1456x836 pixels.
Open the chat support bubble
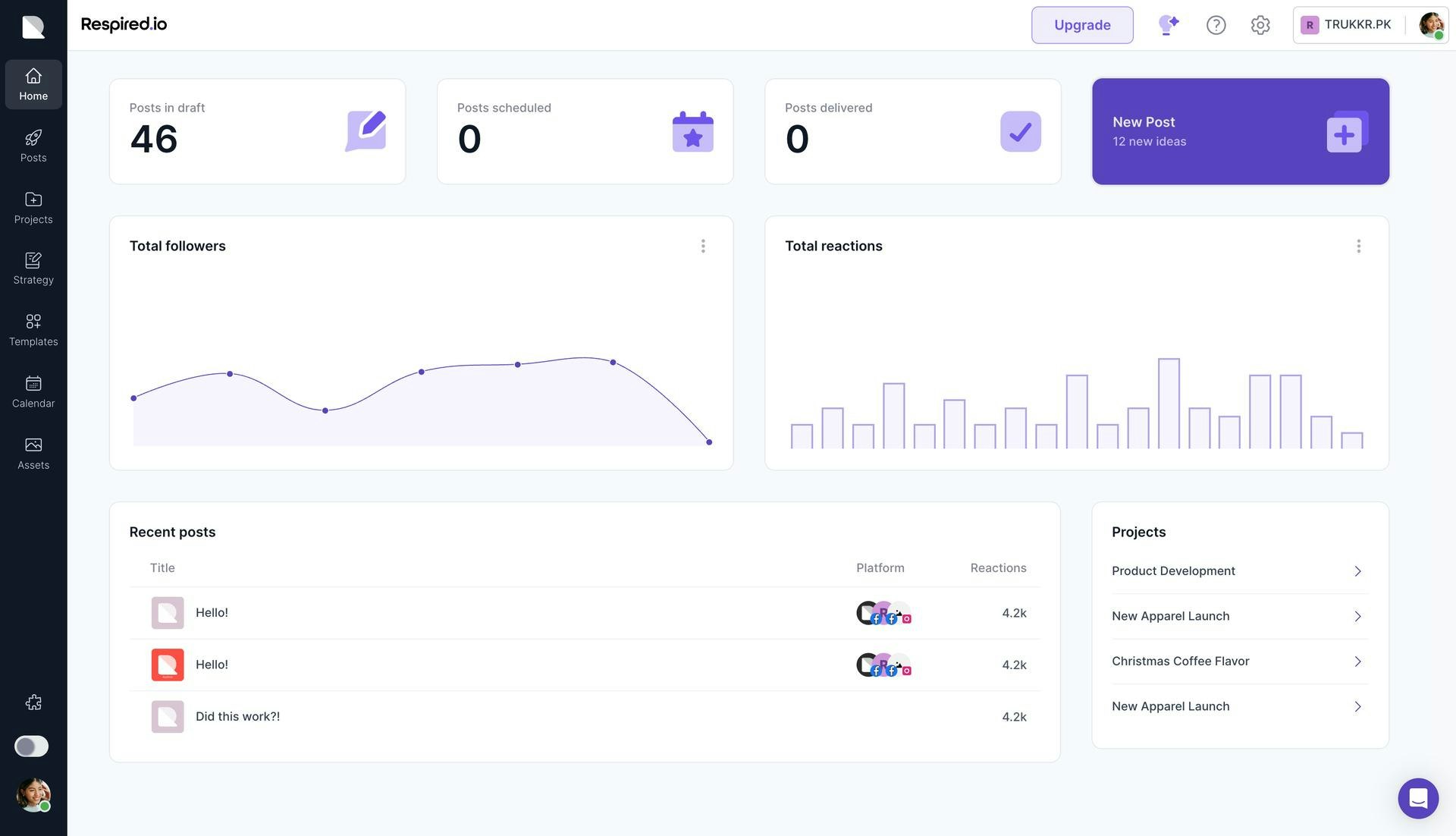(x=1417, y=797)
